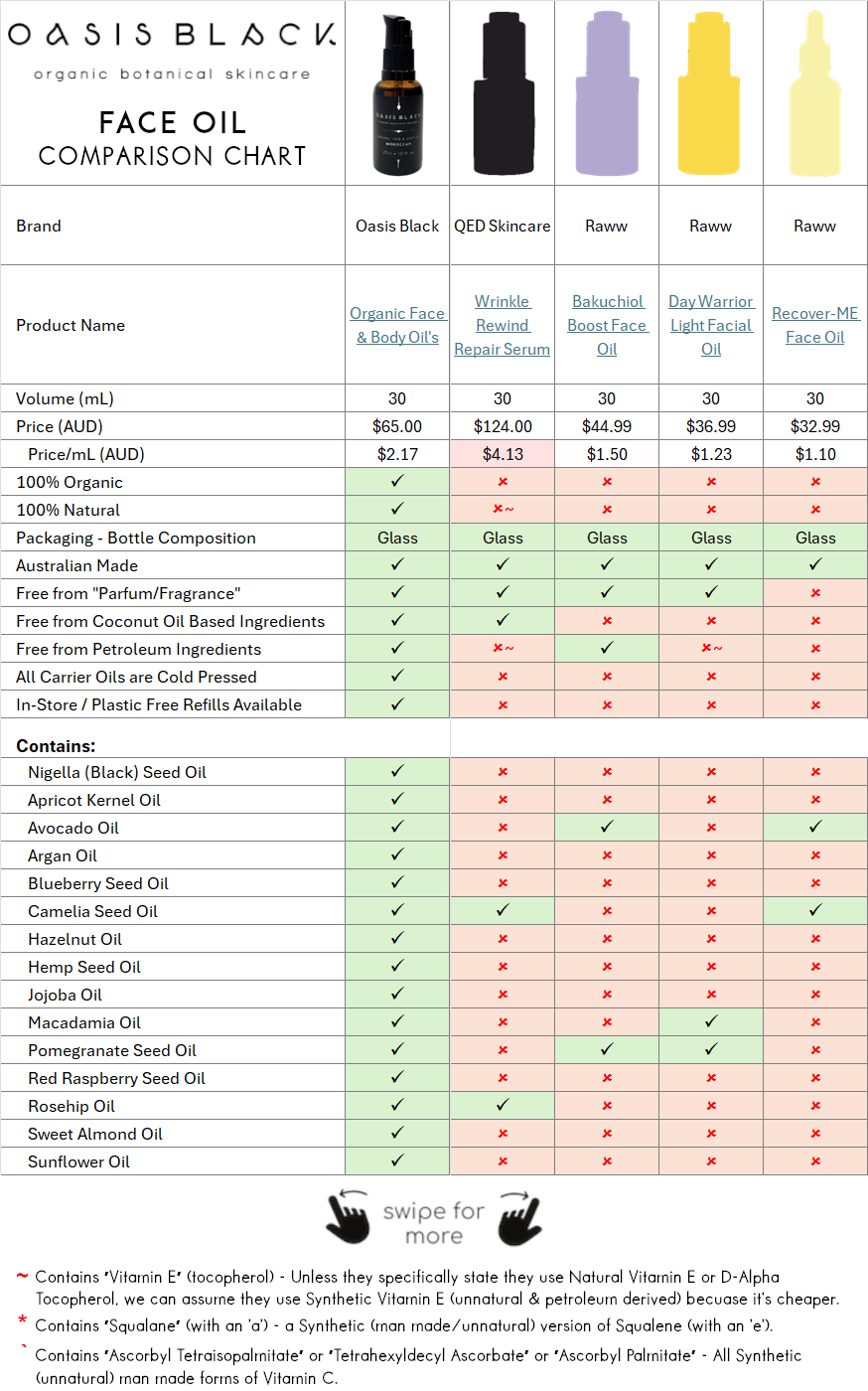Toggle the Rosehip Oil checkmark for QED Skincare
Viewport: 868px width, 1391px height.
pyautogui.click(x=502, y=1106)
